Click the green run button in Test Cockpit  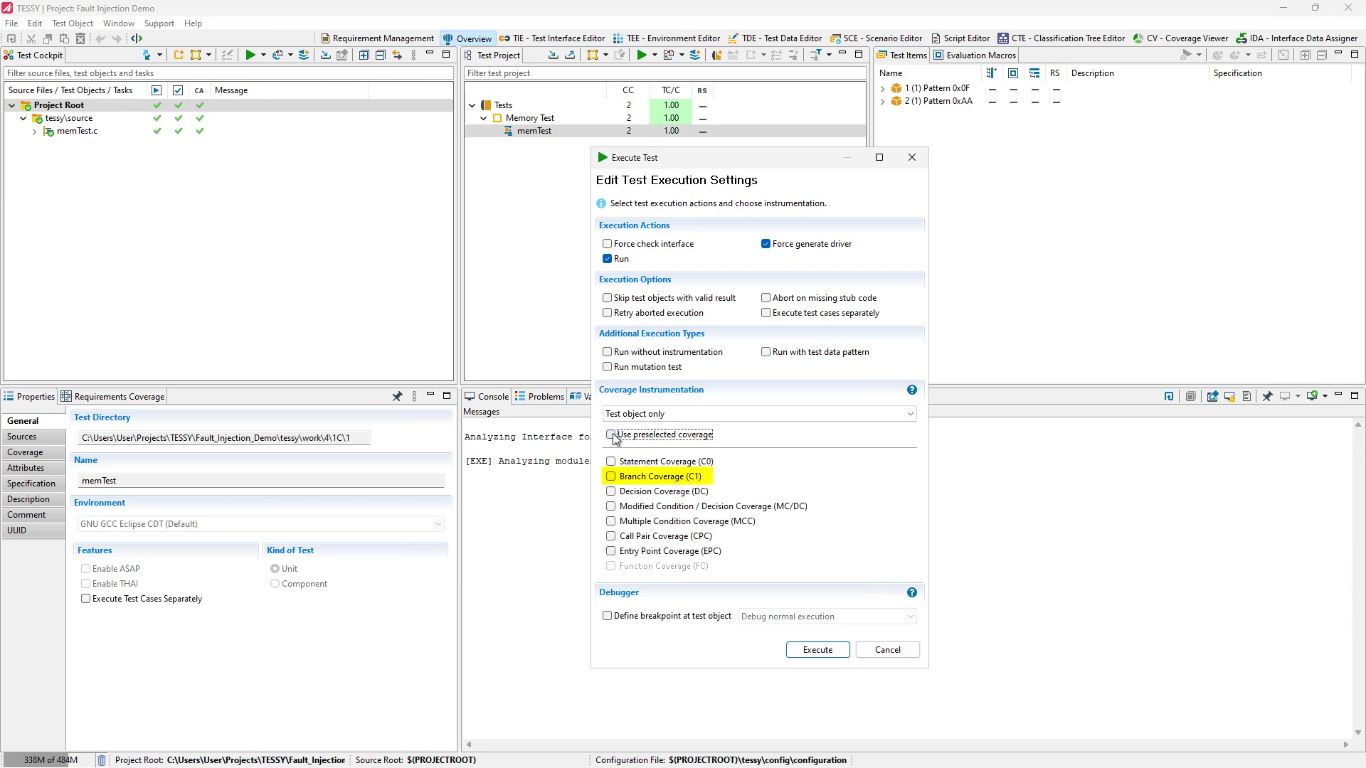pos(250,55)
